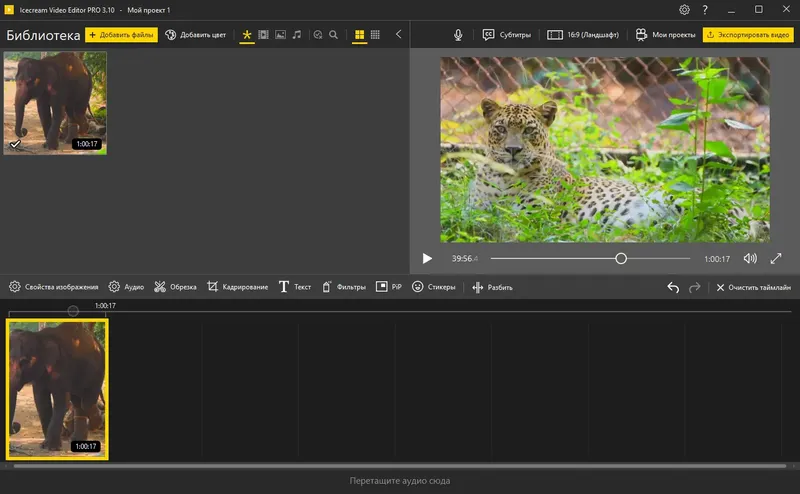Screen dimensions: 800x494
Task: Click the Добавить файлы button
Action: coord(121,34)
